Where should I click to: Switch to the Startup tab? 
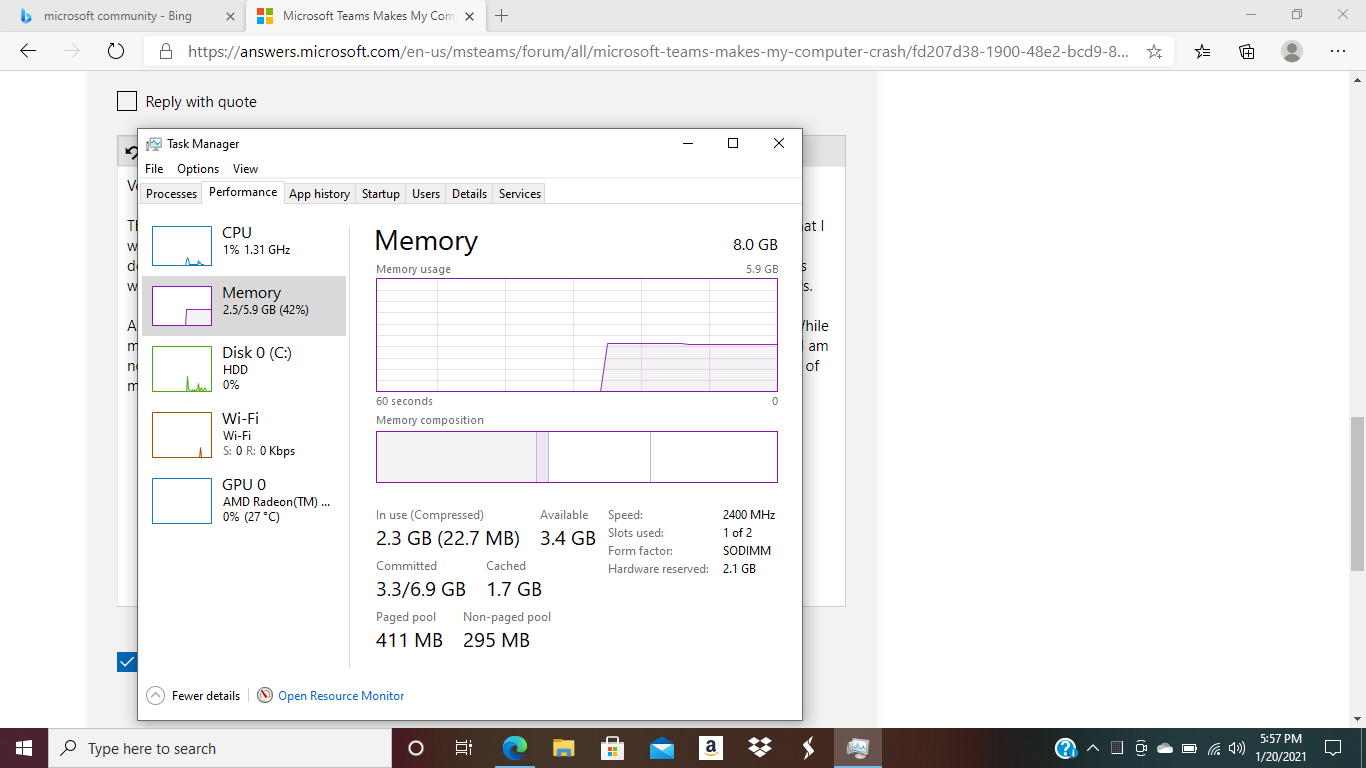tap(380, 194)
